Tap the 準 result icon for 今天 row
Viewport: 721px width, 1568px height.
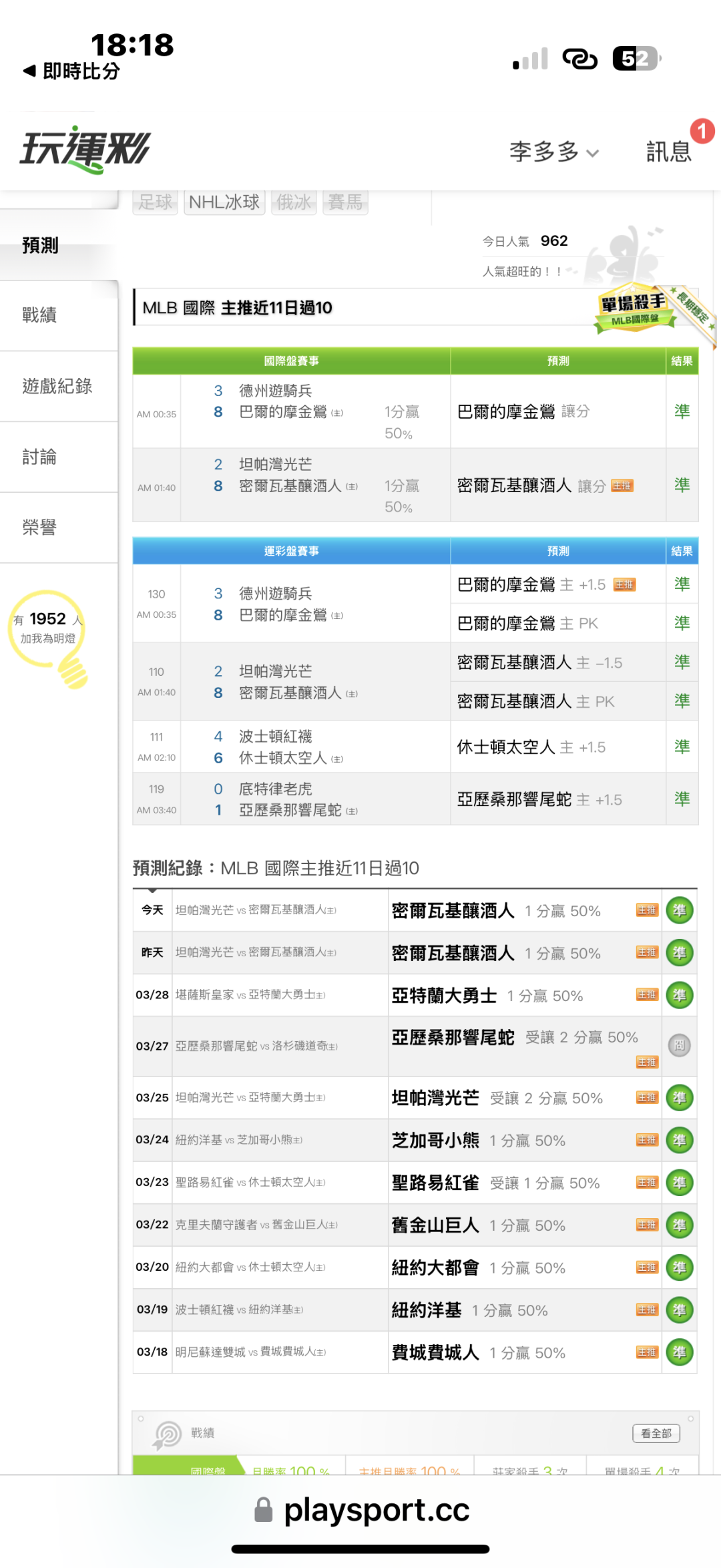(x=680, y=910)
